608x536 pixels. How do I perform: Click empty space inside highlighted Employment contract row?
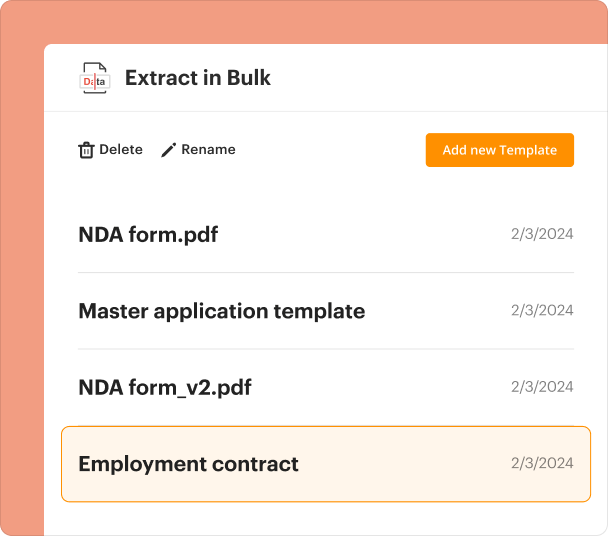pyautogui.click(x=400, y=464)
